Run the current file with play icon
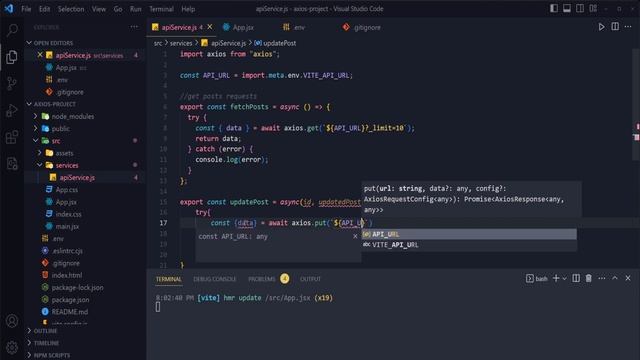 (601, 27)
